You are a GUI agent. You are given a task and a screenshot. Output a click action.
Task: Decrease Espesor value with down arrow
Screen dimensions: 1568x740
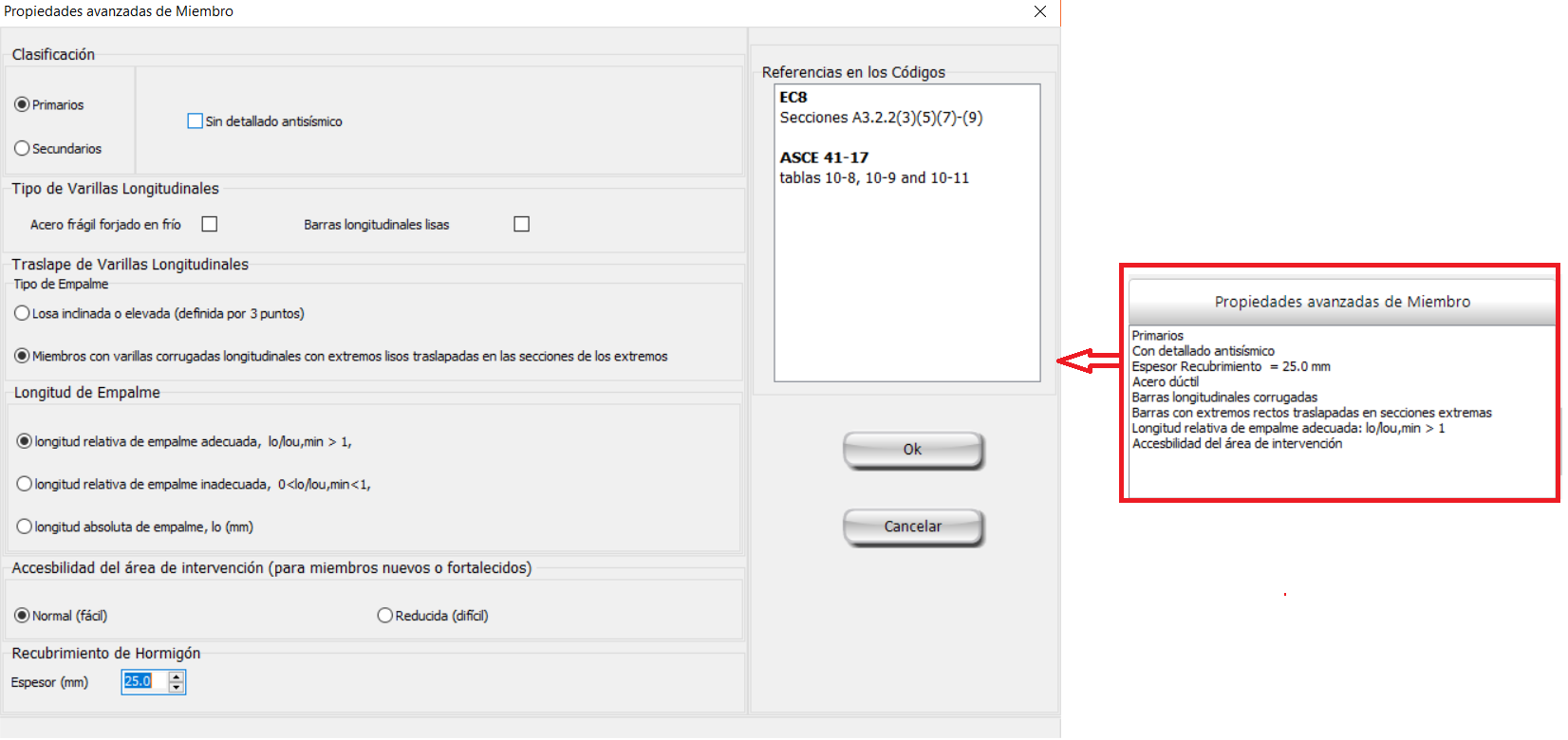[x=177, y=688]
